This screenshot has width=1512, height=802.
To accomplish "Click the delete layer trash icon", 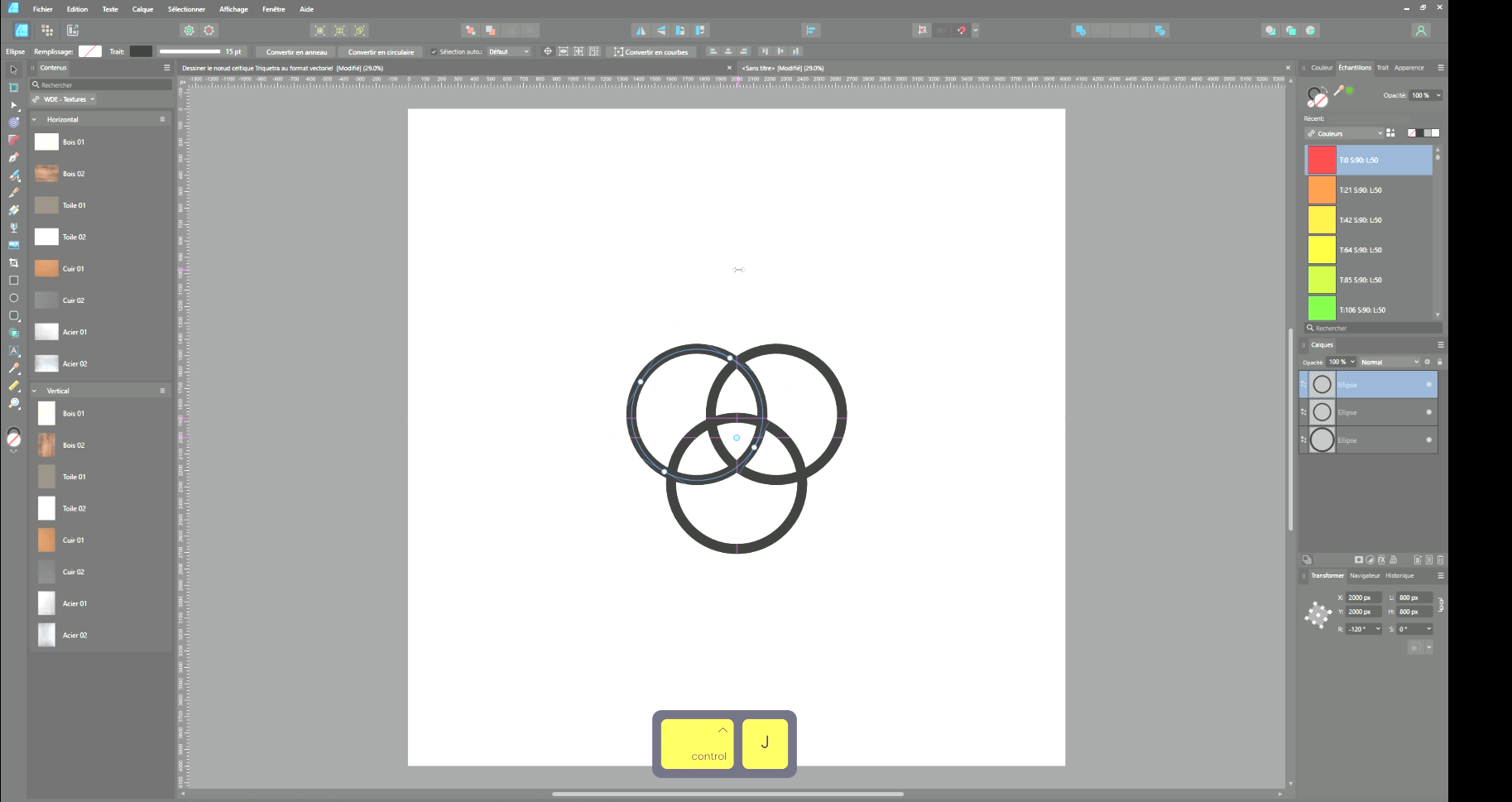I will pos(1440,560).
